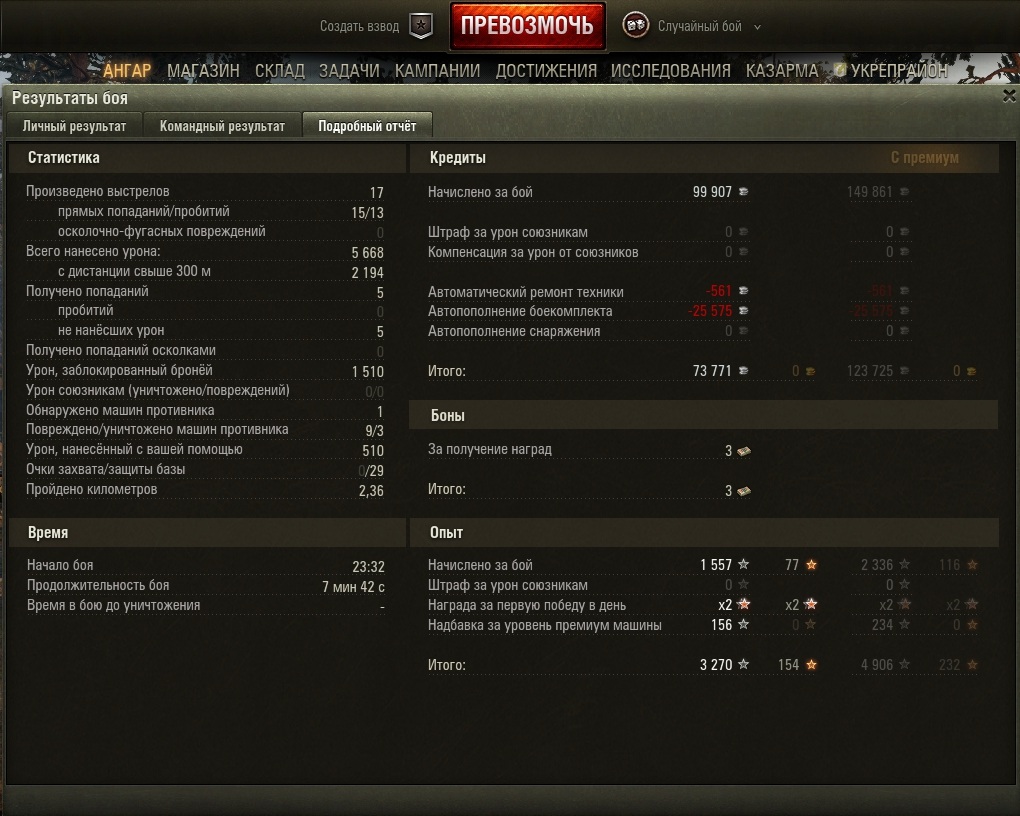Open the ДОСТИЖЕНИЯ section
Viewport: 1020px width, 816px height.
pos(546,70)
